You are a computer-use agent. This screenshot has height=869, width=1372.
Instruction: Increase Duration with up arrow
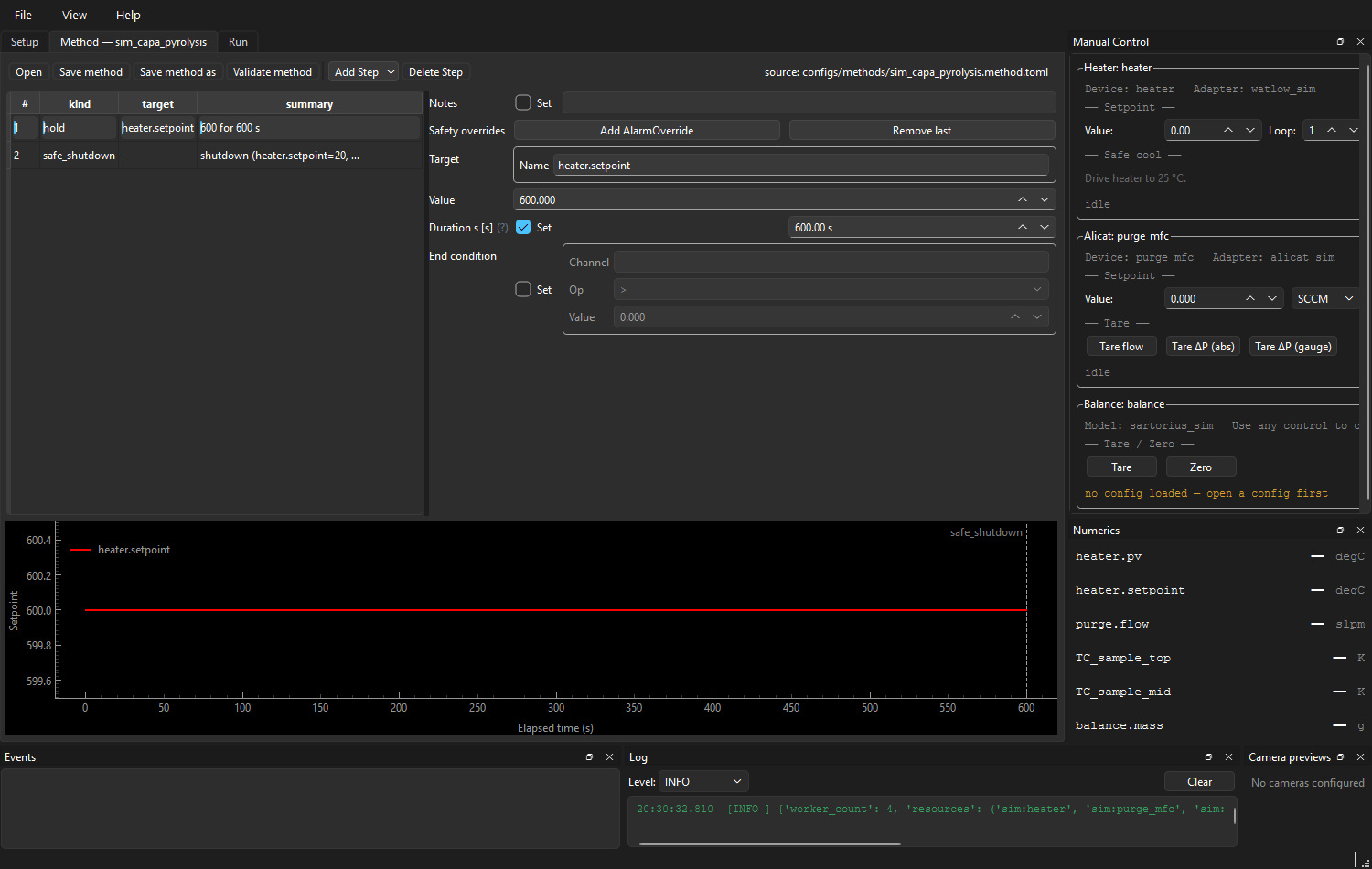click(1023, 227)
